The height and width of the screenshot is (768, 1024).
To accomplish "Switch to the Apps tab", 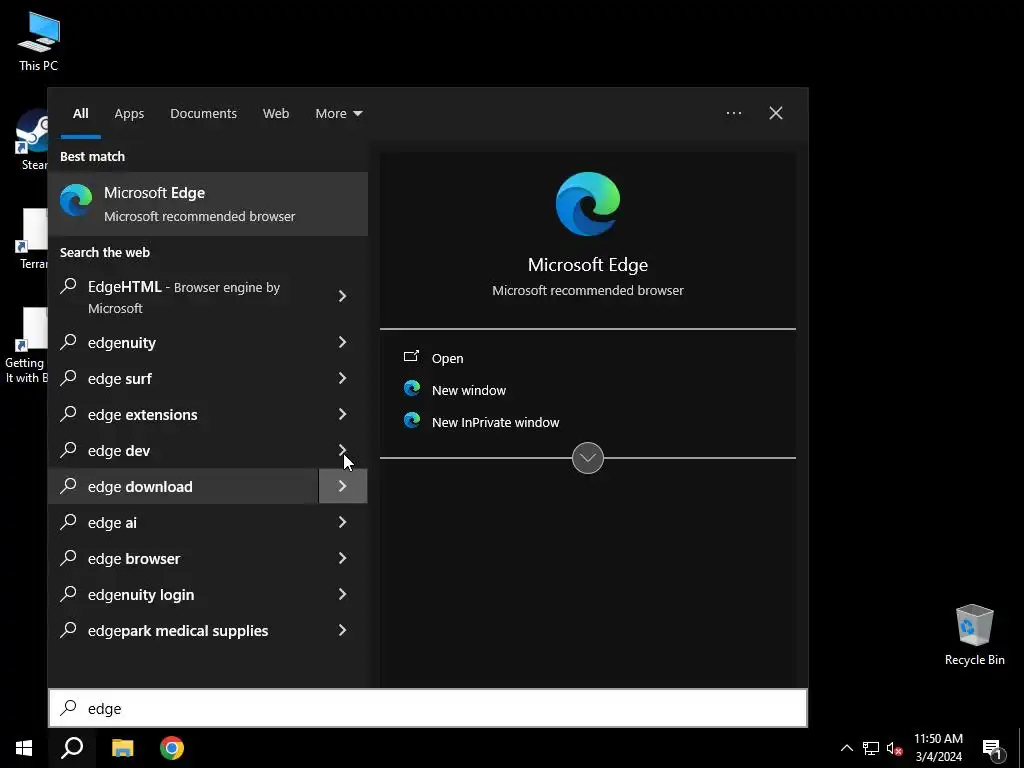I will click(129, 113).
